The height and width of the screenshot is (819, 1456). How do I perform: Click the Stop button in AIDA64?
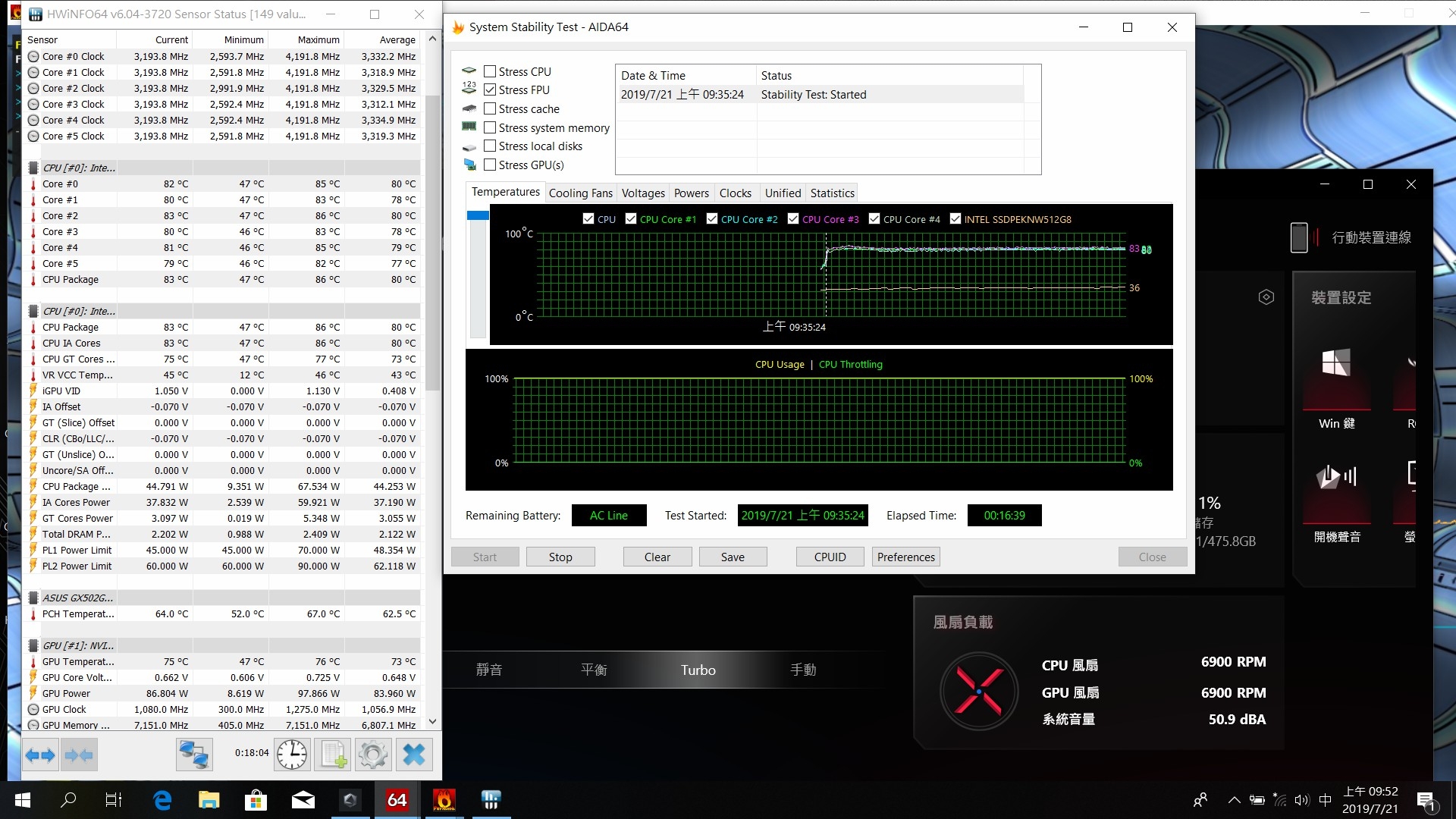click(x=560, y=557)
